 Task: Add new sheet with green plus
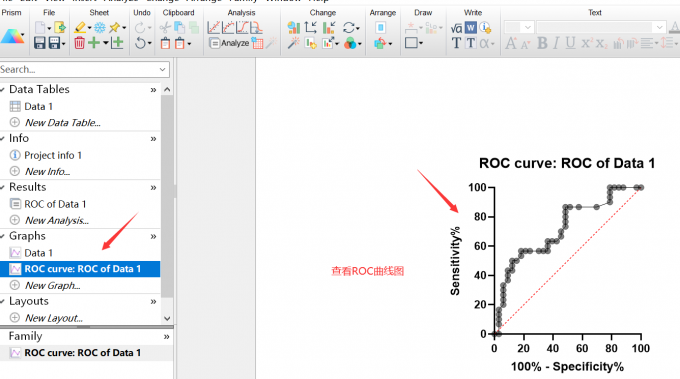(x=94, y=43)
